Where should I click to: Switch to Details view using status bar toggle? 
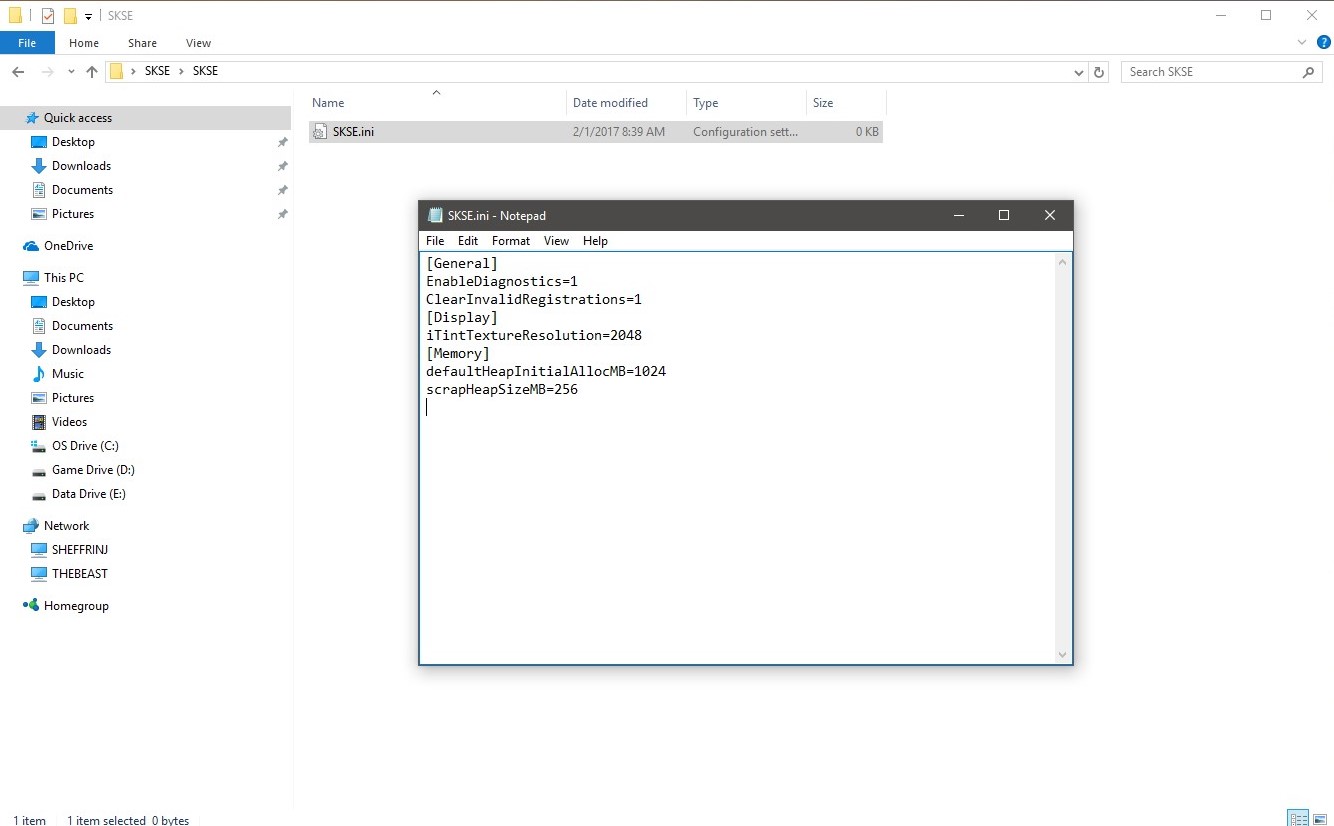[1298, 818]
